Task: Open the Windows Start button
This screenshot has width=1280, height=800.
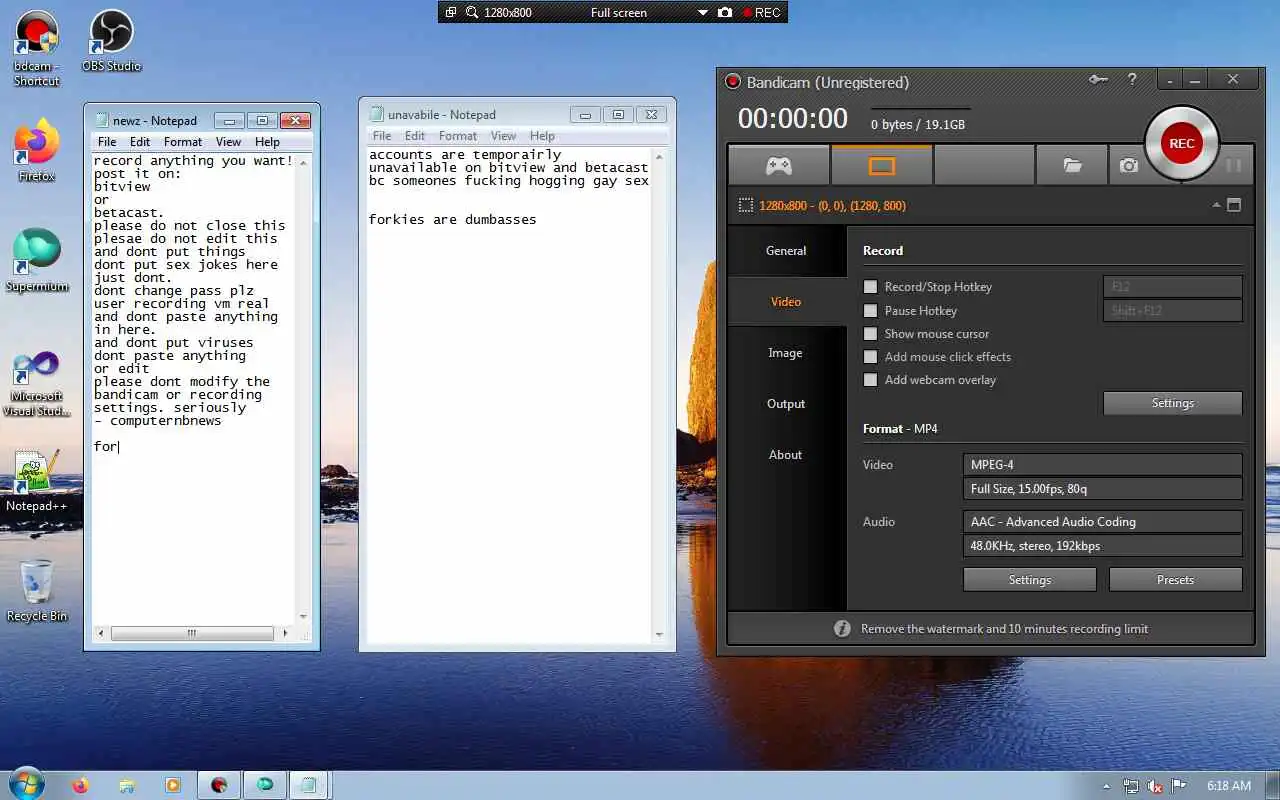Action: [x=26, y=784]
